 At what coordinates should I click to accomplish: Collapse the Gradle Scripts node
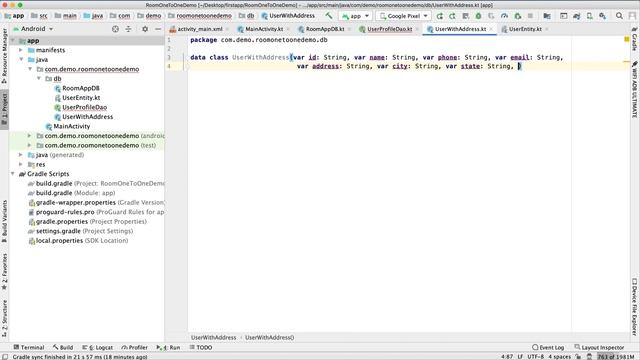pyautogui.click(x=13, y=174)
